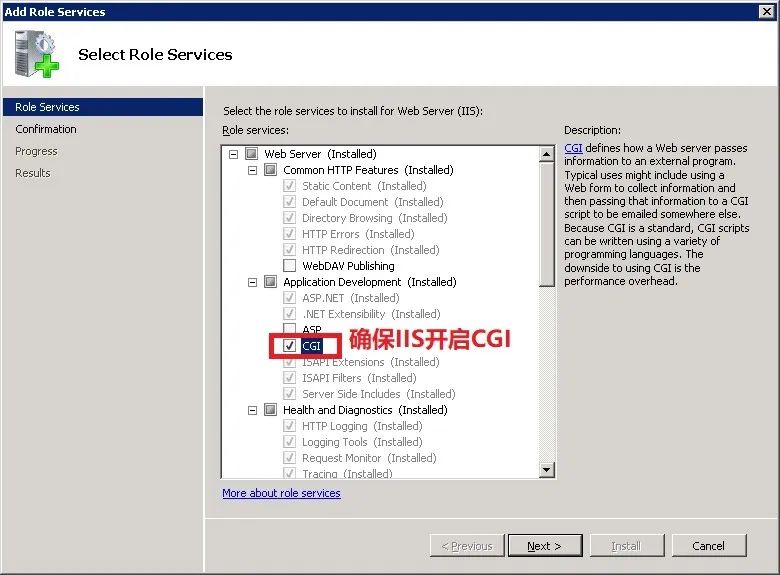
Task: Click the Server Side Includes checkbox
Action: [290, 394]
